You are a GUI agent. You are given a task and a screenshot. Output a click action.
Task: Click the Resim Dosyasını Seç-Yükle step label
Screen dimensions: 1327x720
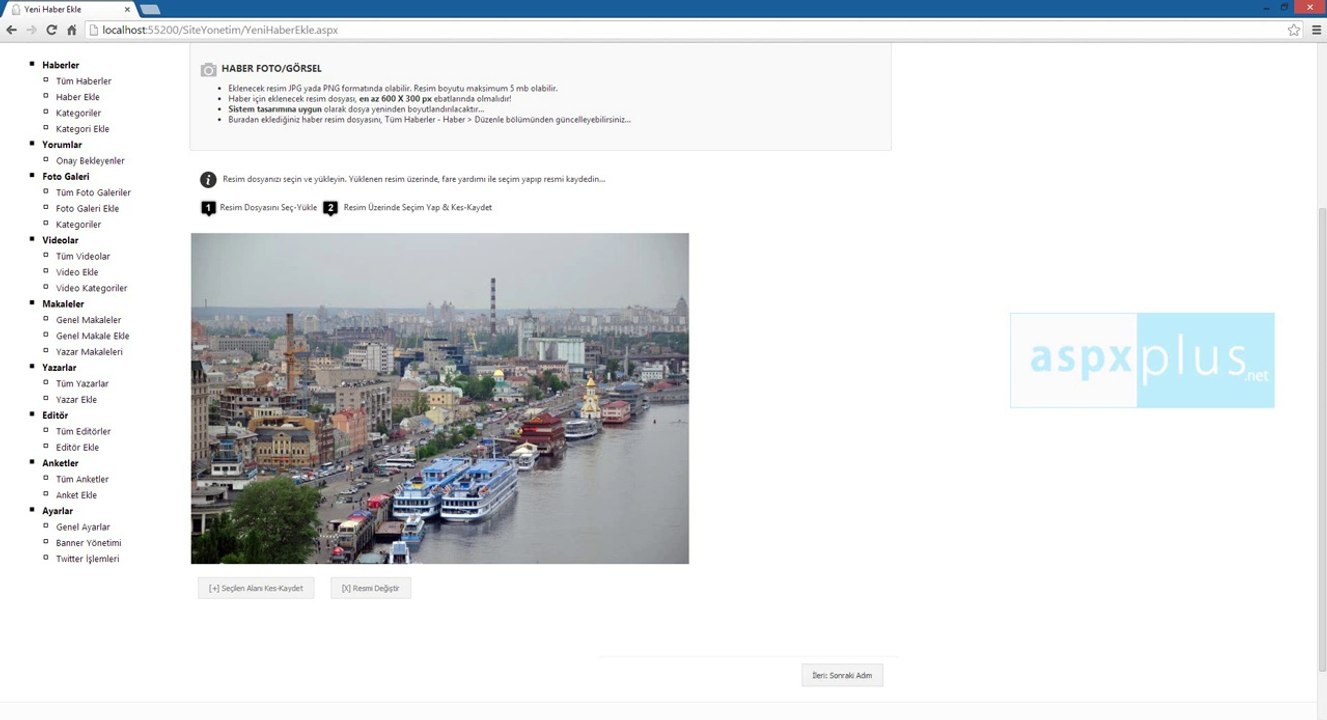click(x=268, y=208)
